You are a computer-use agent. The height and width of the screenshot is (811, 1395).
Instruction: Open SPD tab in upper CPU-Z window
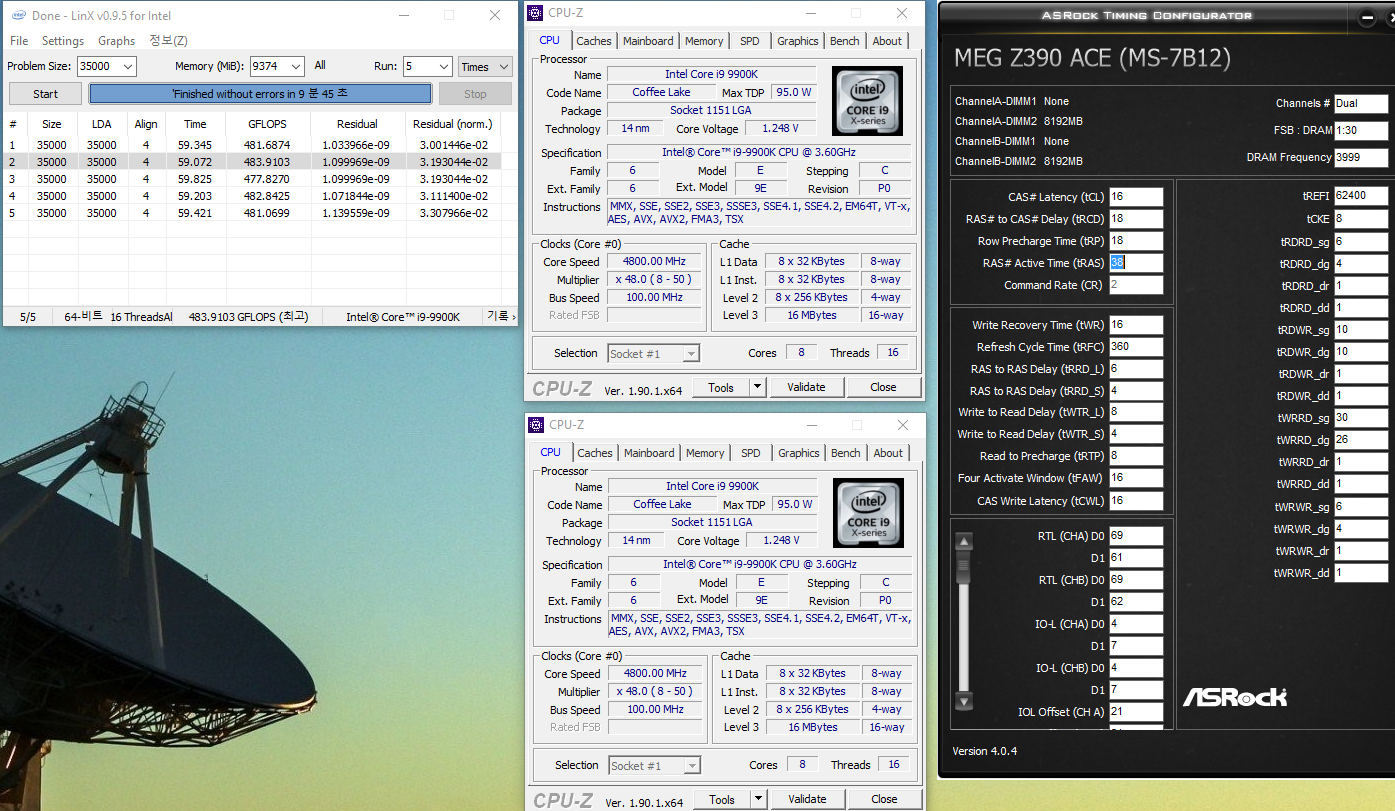coord(750,41)
